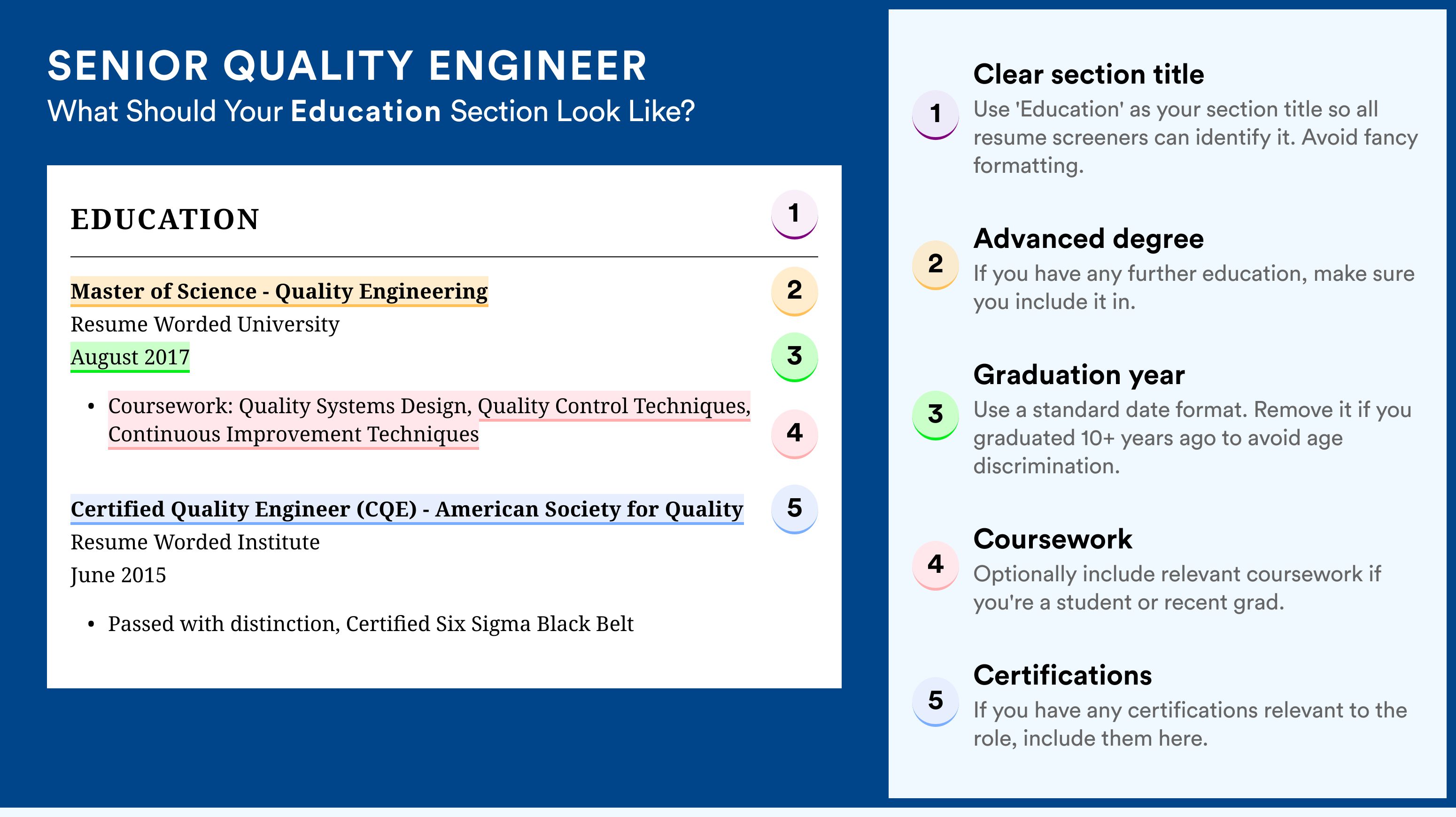The image size is (1456, 817).
Task: Click the pink number 4 badge beside Coursework bullet
Action: pos(794,433)
